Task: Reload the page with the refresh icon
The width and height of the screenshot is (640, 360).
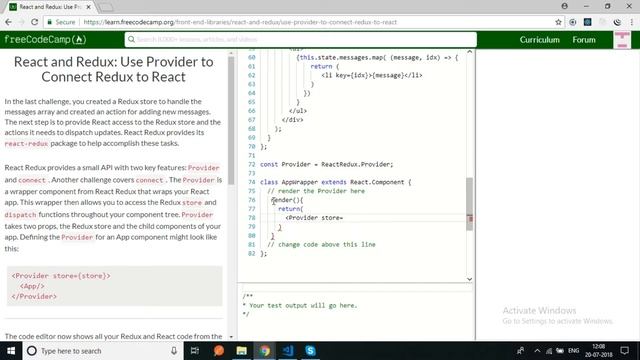Action: click(35, 22)
